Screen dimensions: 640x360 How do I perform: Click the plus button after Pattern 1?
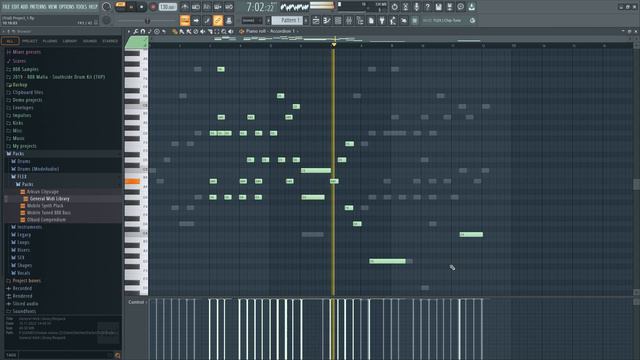click(307, 20)
